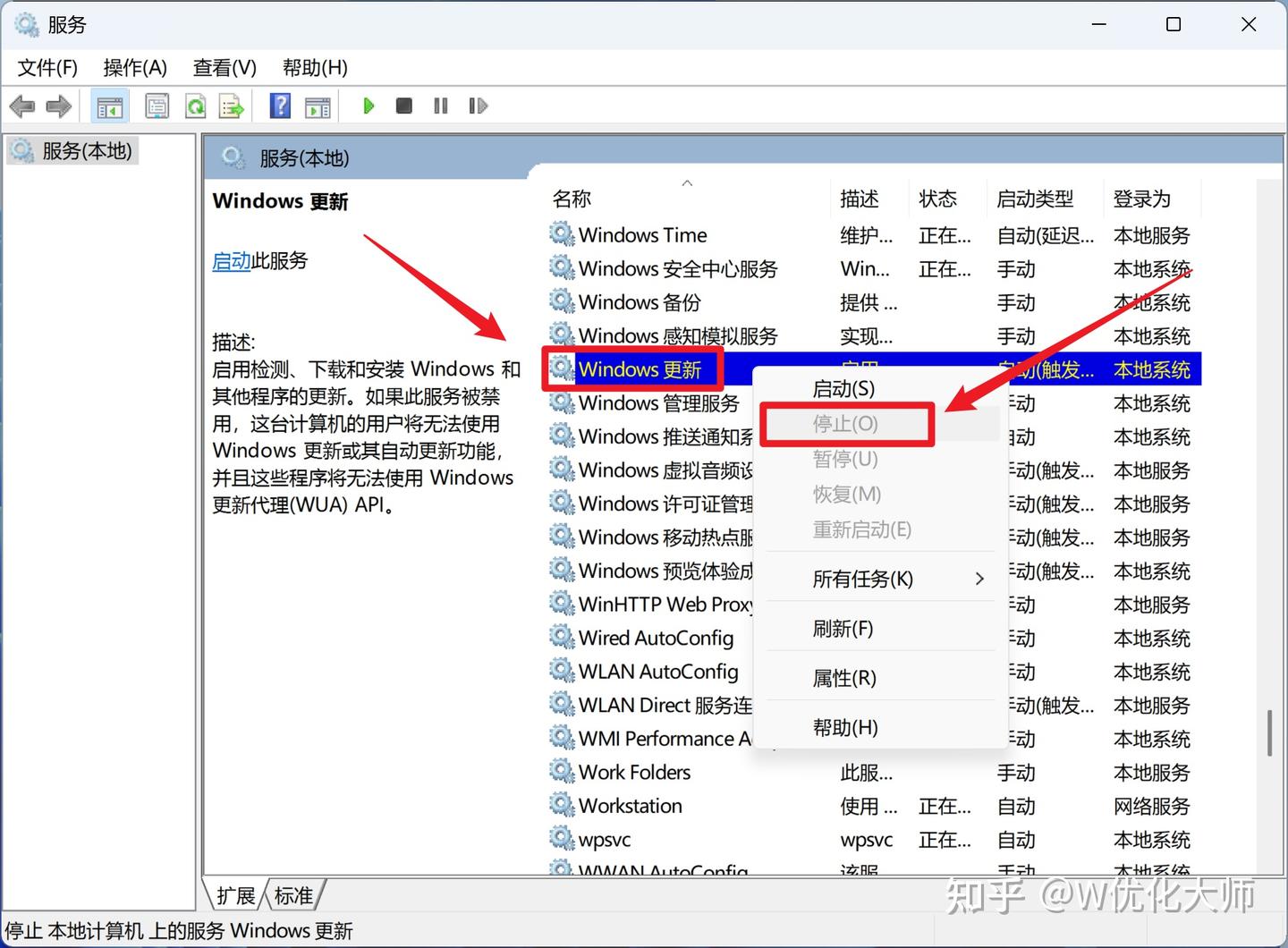Select the Windows 虚拟音频 service name

tap(665, 470)
